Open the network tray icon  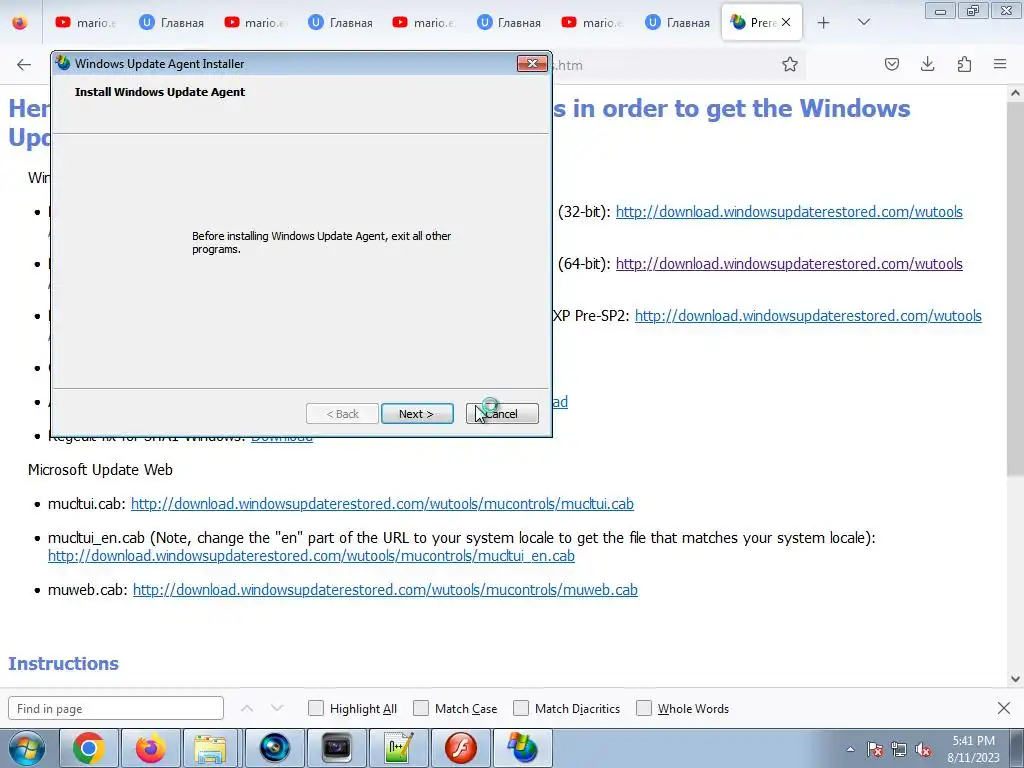tap(899, 749)
